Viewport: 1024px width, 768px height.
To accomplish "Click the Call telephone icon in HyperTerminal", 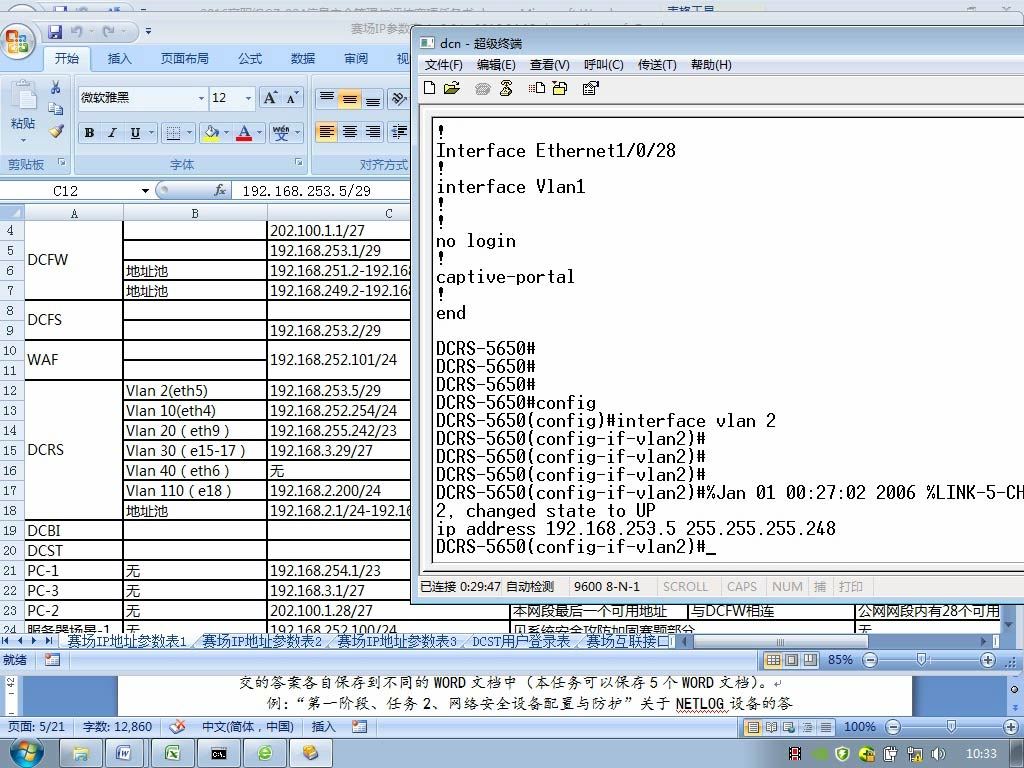I will click(483, 89).
